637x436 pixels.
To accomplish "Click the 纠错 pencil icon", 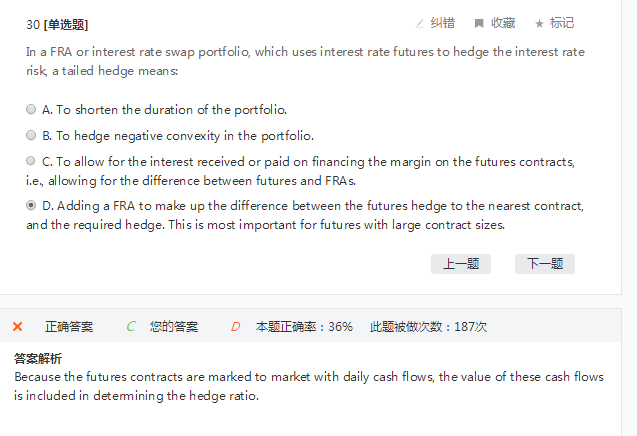I will point(420,23).
